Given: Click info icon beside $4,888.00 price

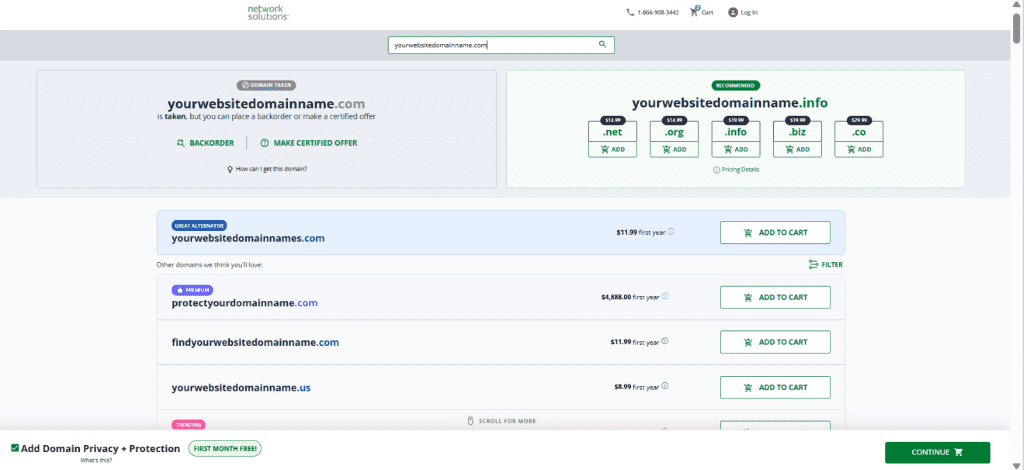Looking at the screenshot, I should 665,296.
